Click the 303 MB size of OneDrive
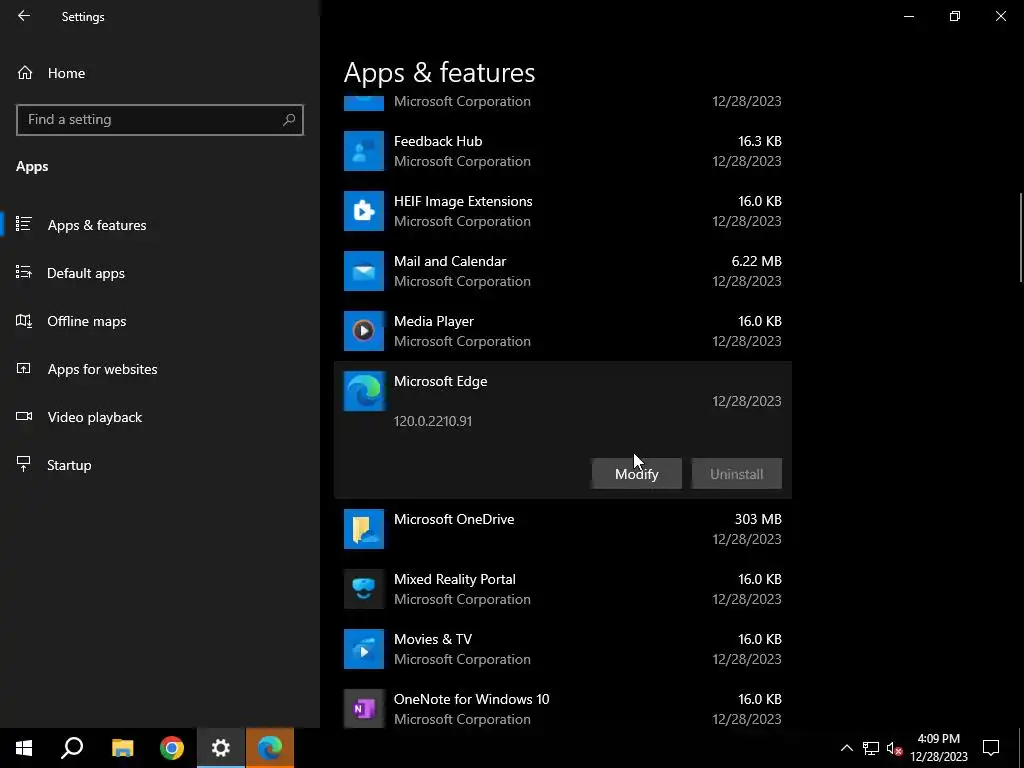This screenshot has width=1024, height=768. [x=758, y=519]
